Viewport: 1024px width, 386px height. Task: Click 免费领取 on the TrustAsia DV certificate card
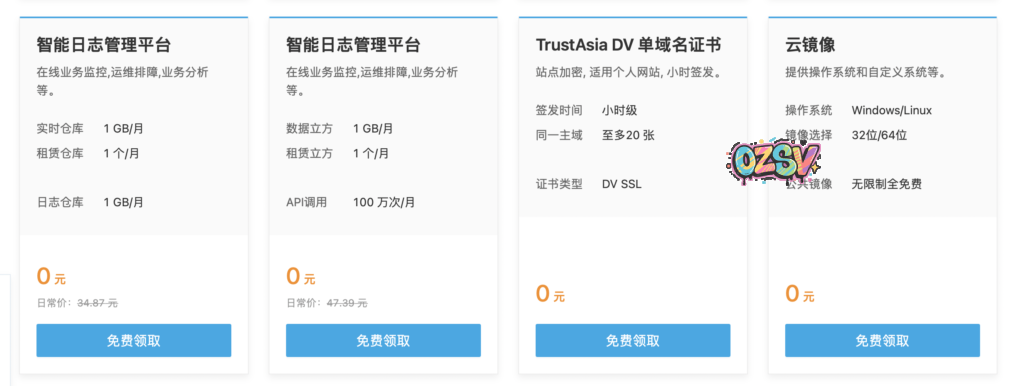(633, 340)
